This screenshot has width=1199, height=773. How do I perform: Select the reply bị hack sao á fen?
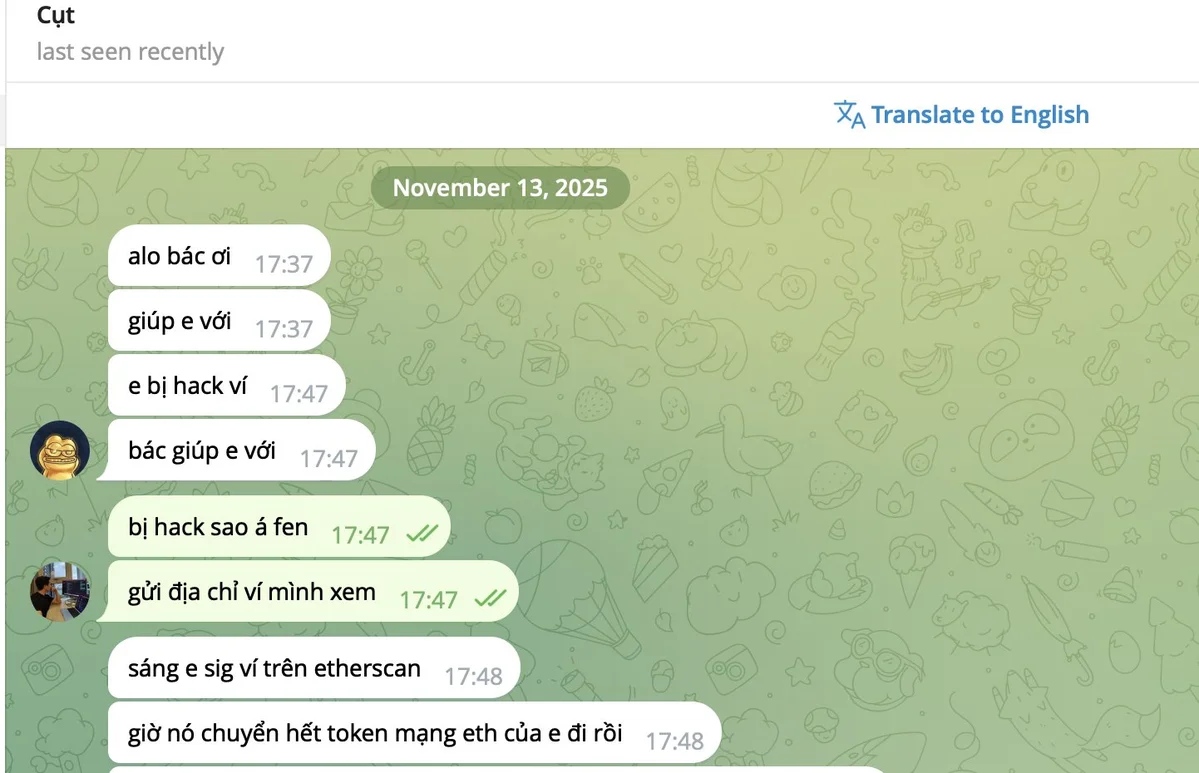click(x=279, y=528)
